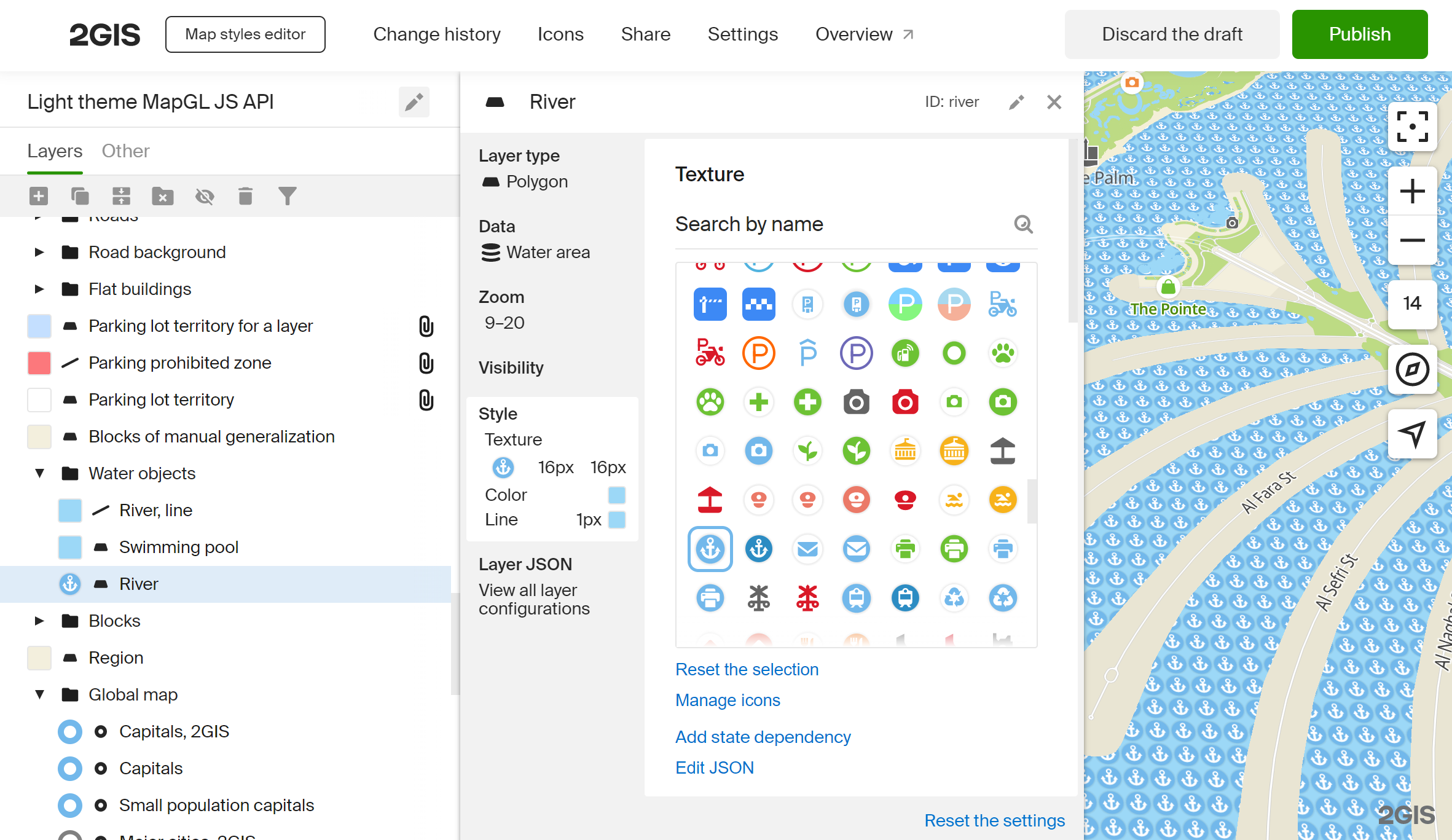Click paperclip next to Parking prohibited zone
Viewport: 1452px width, 840px height.
(426, 363)
